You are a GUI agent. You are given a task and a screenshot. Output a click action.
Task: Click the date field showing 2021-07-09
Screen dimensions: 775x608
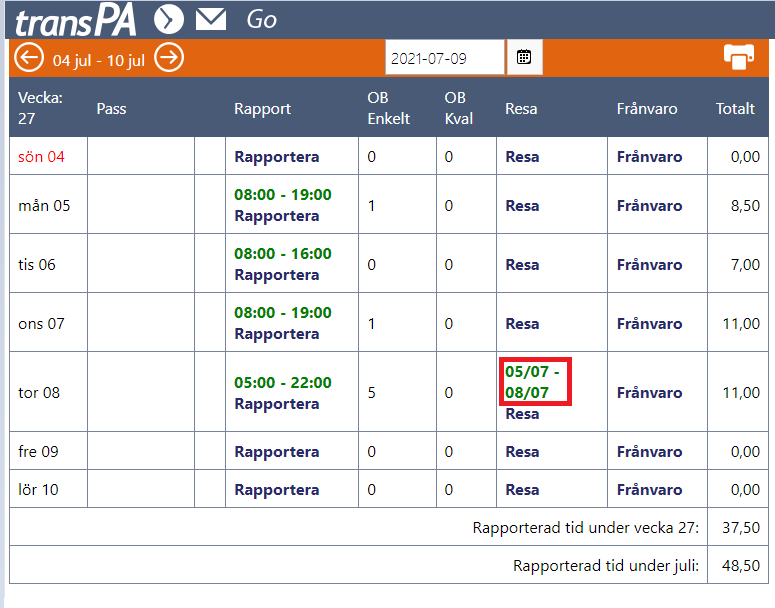point(445,58)
